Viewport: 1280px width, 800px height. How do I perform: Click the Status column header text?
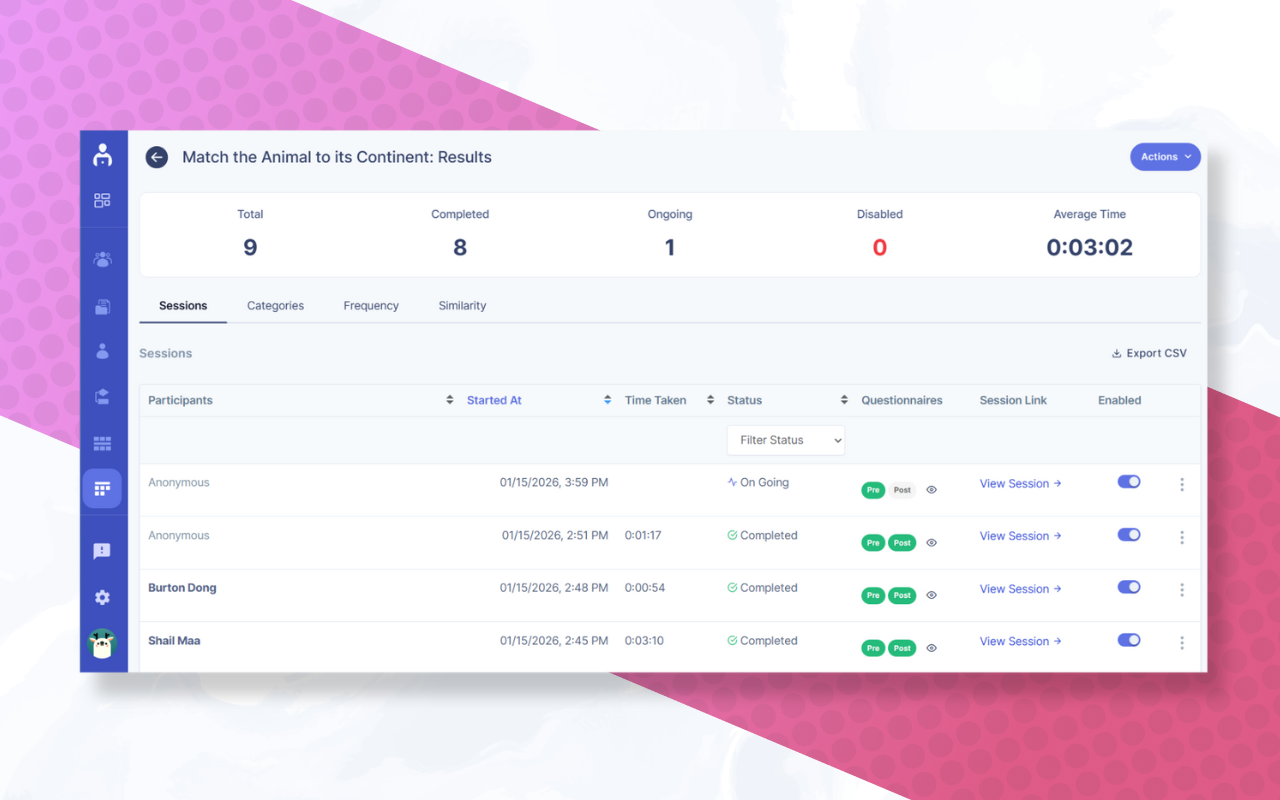pyautogui.click(x=744, y=400)
